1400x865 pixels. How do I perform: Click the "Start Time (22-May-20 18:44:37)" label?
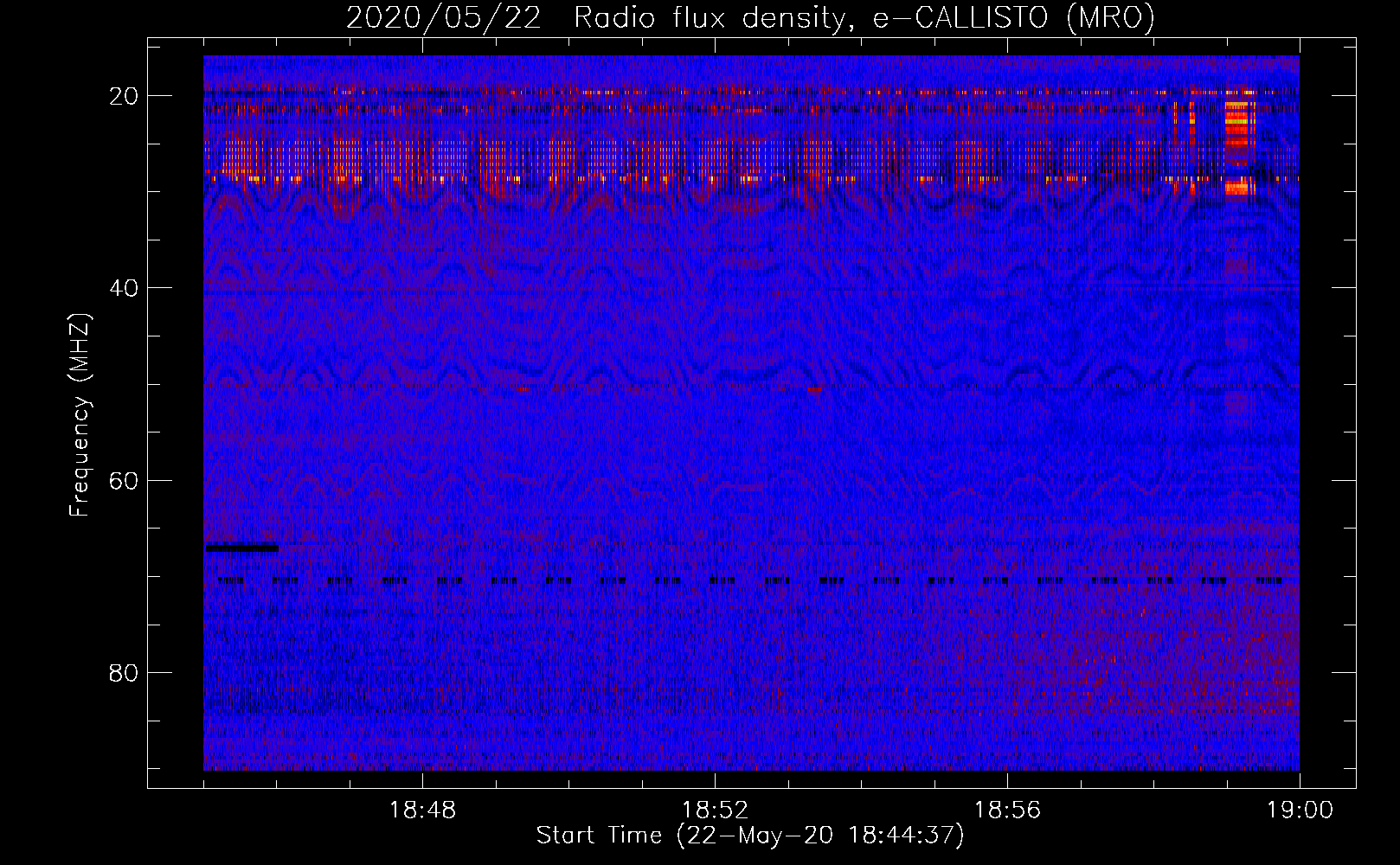click(x=750, y=836)
